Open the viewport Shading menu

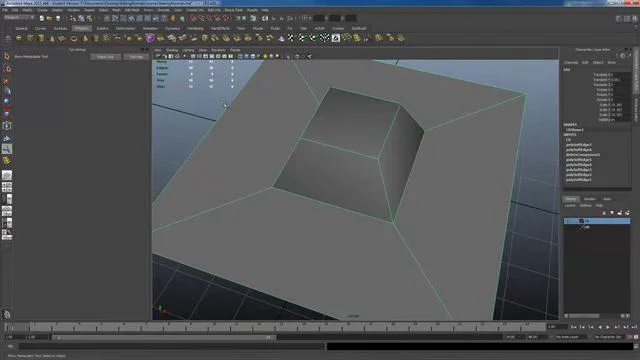coord(172,50)
